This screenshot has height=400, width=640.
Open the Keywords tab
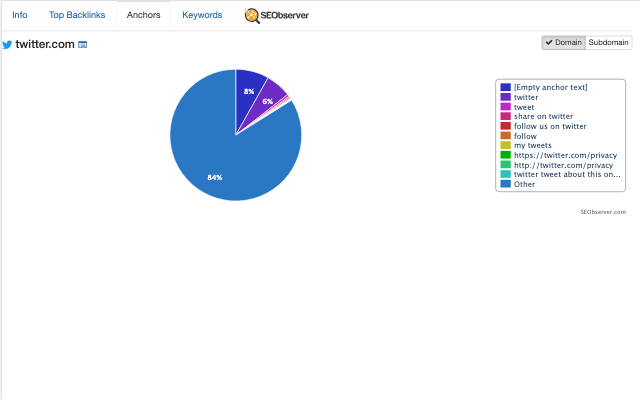pos(202,15)
